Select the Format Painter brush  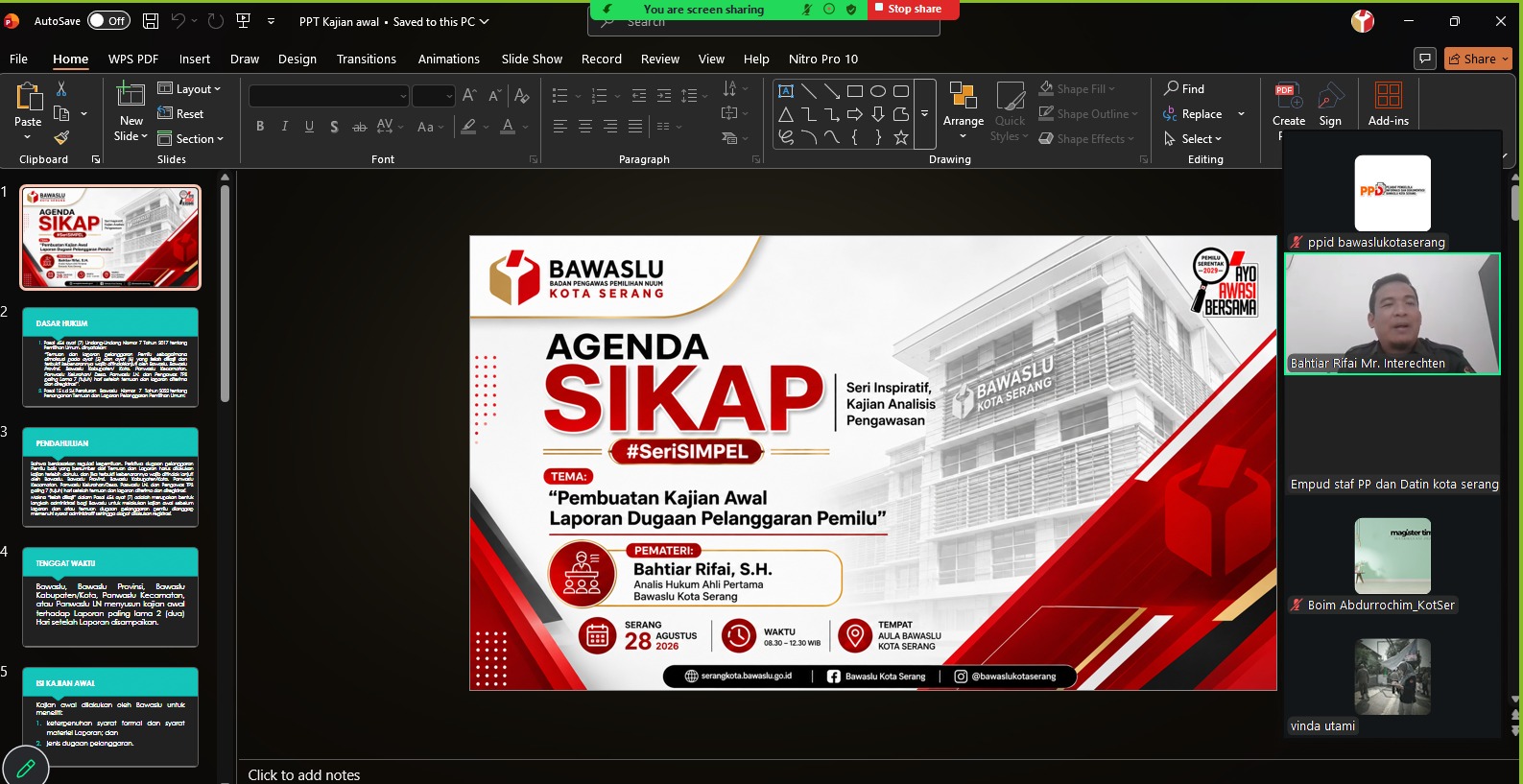(x=61, y=137)
